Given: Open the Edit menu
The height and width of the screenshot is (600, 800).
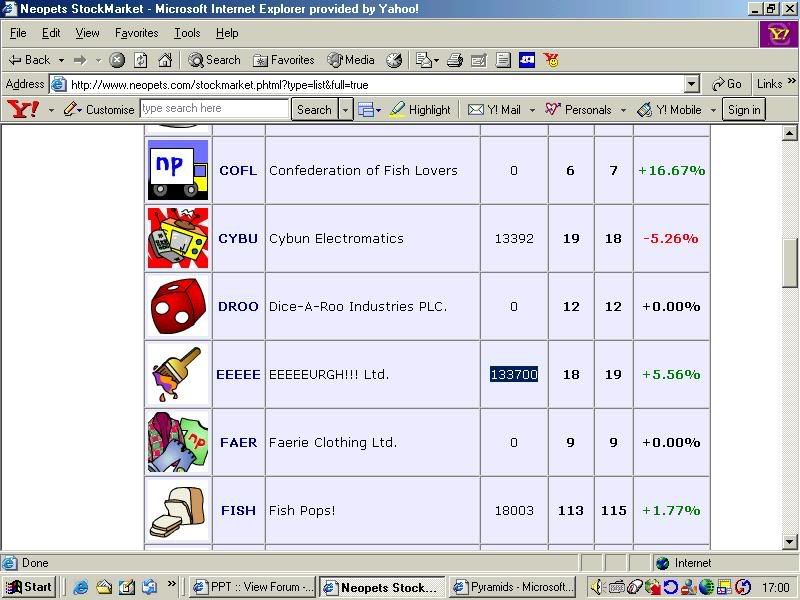Looking at the screenshot, I should (51, 33).
